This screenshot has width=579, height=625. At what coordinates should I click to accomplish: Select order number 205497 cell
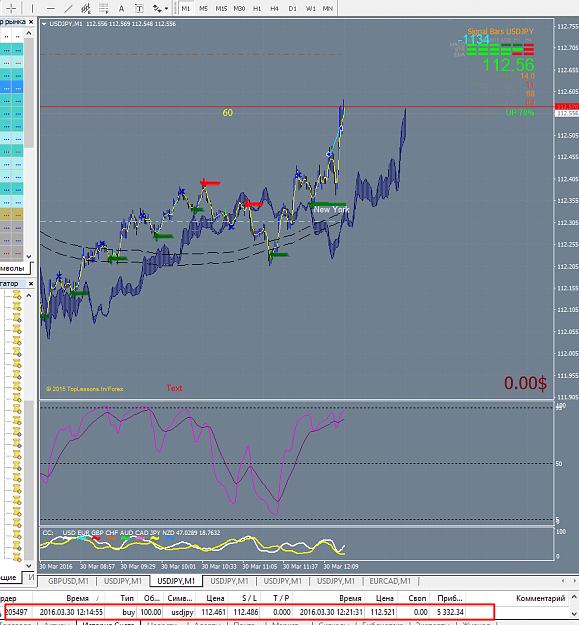(x=16, y=612)
